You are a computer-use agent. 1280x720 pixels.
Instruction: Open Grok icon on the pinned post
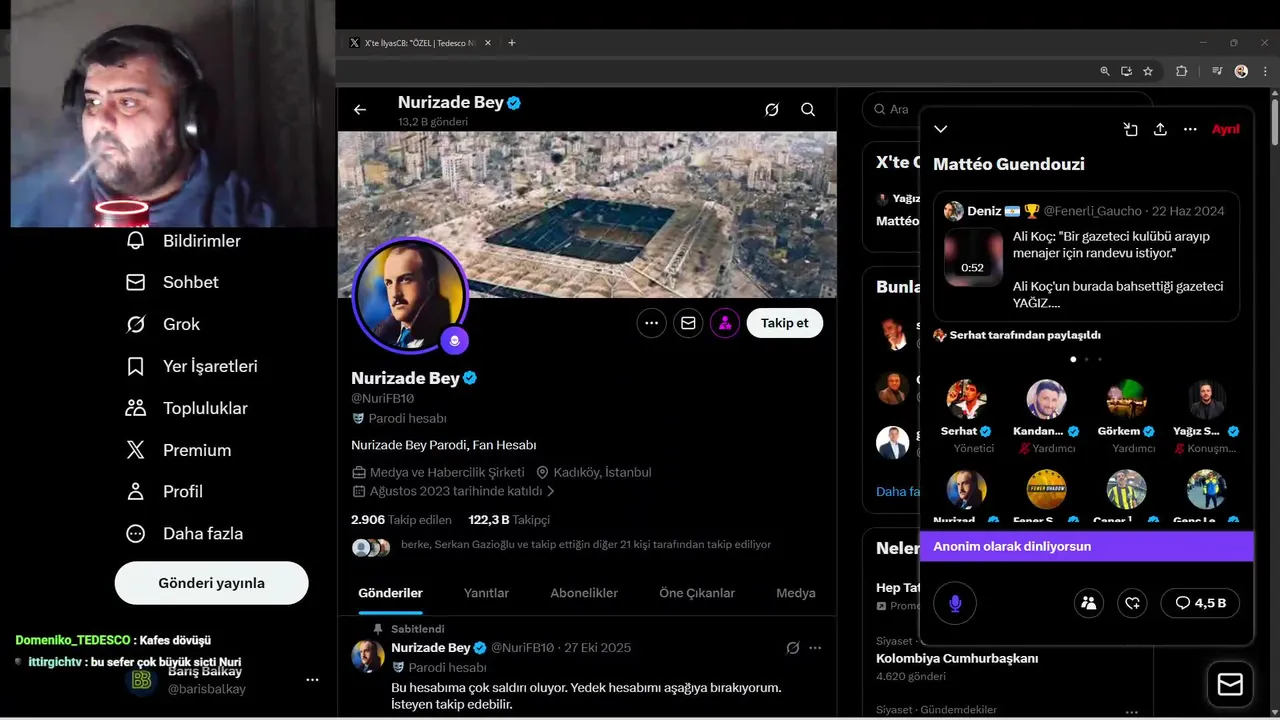(x=793, y=648)
